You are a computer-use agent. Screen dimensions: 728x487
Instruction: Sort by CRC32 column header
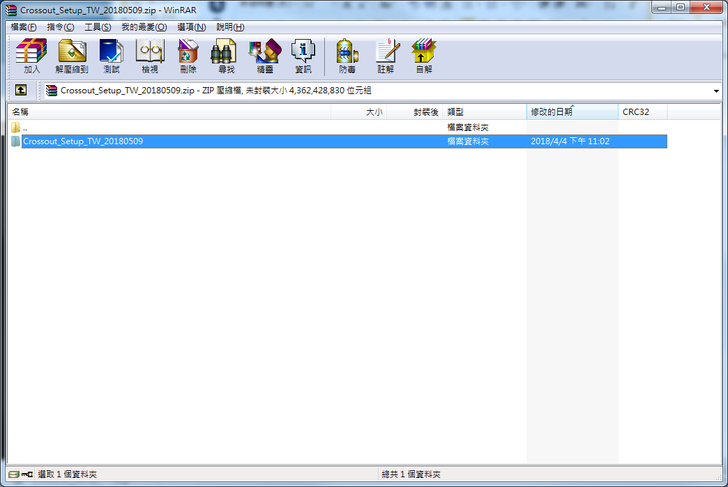tap(643, 112)
